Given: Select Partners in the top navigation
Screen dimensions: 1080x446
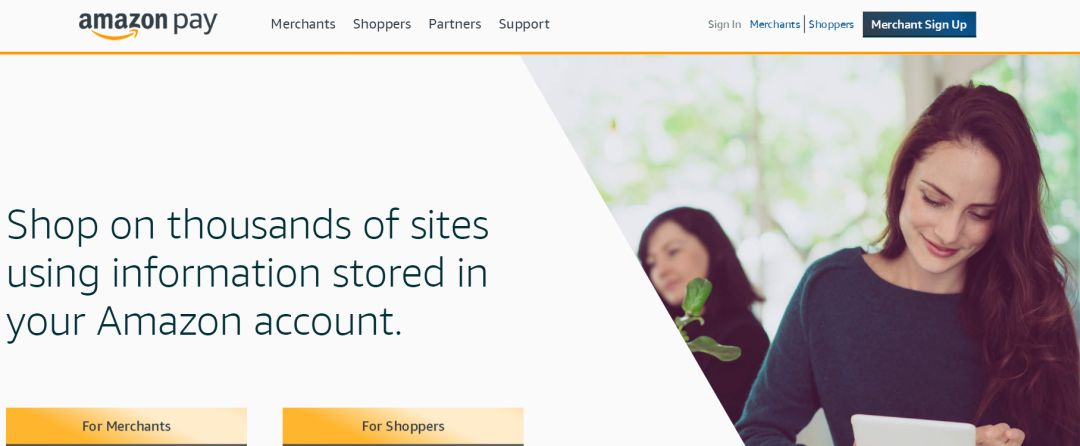Looking at the screenshot, I should tap(455, 24).
